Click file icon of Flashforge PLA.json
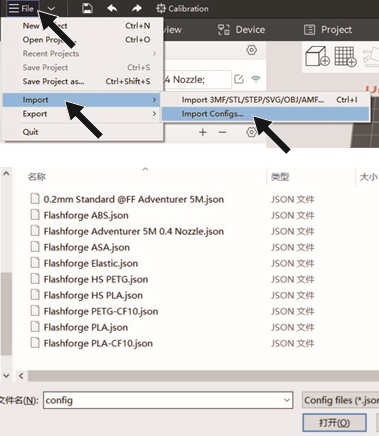 [x=35, y=327]
